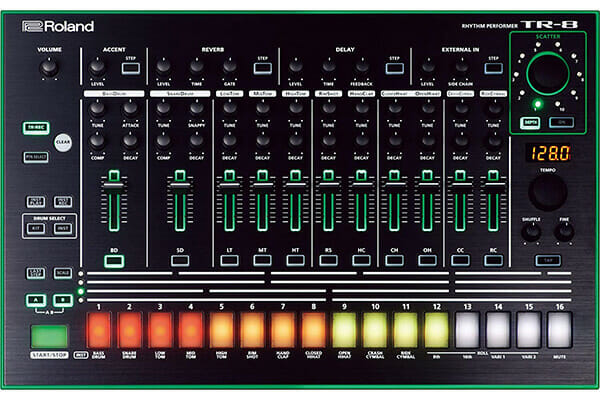Click the INST drum select button

point(63,229)
